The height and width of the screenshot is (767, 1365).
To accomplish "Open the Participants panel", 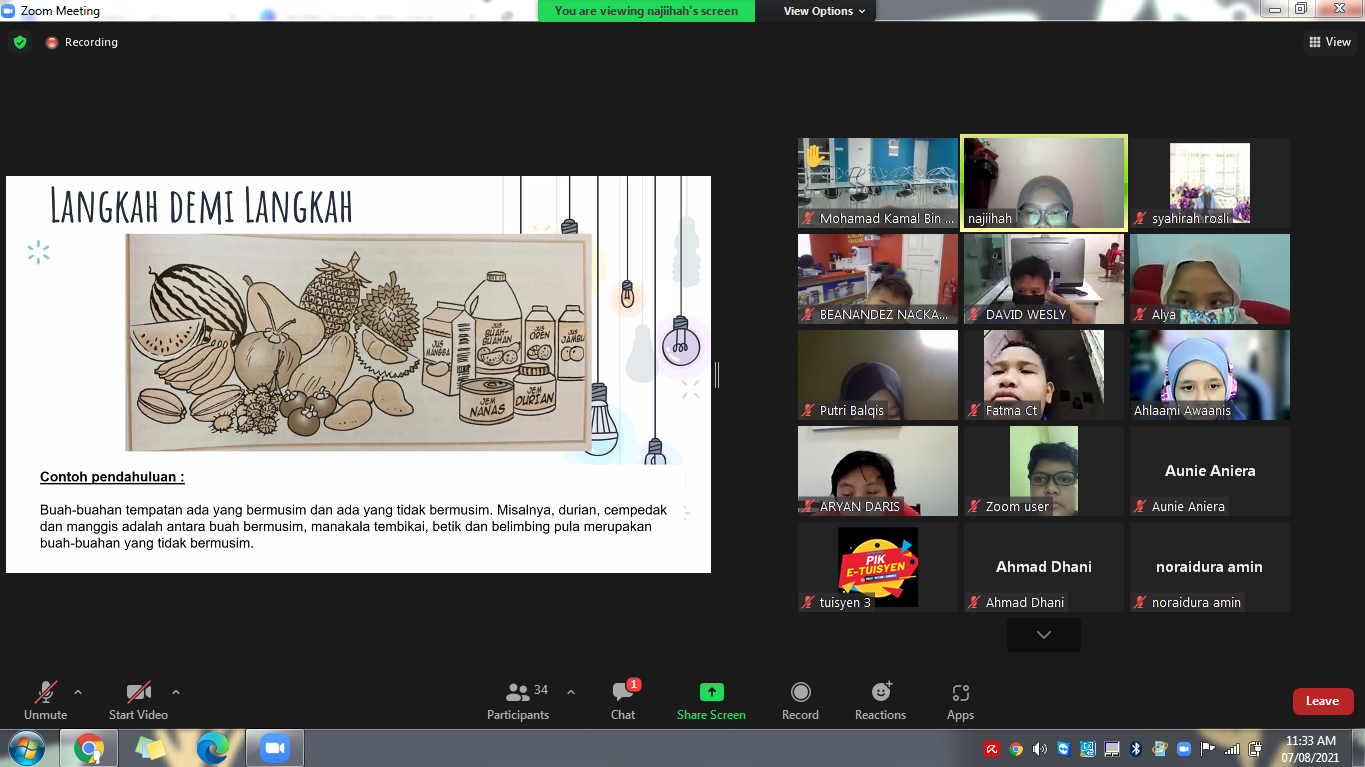I will click(x=518, y=700).
